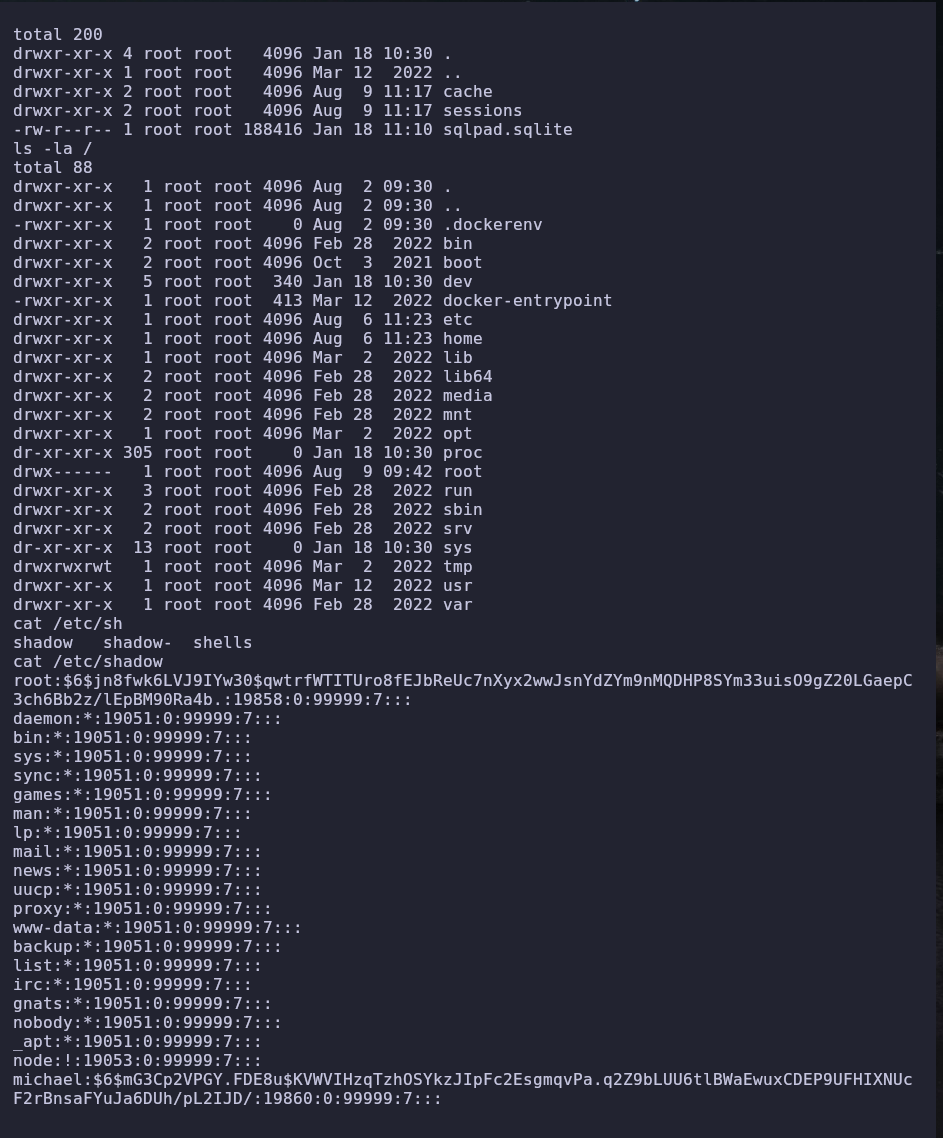Click the 'cat /etc/sh' command line
Image resolution: width=943 pixels, height=1138 pixels.
[x=68, y=624]
